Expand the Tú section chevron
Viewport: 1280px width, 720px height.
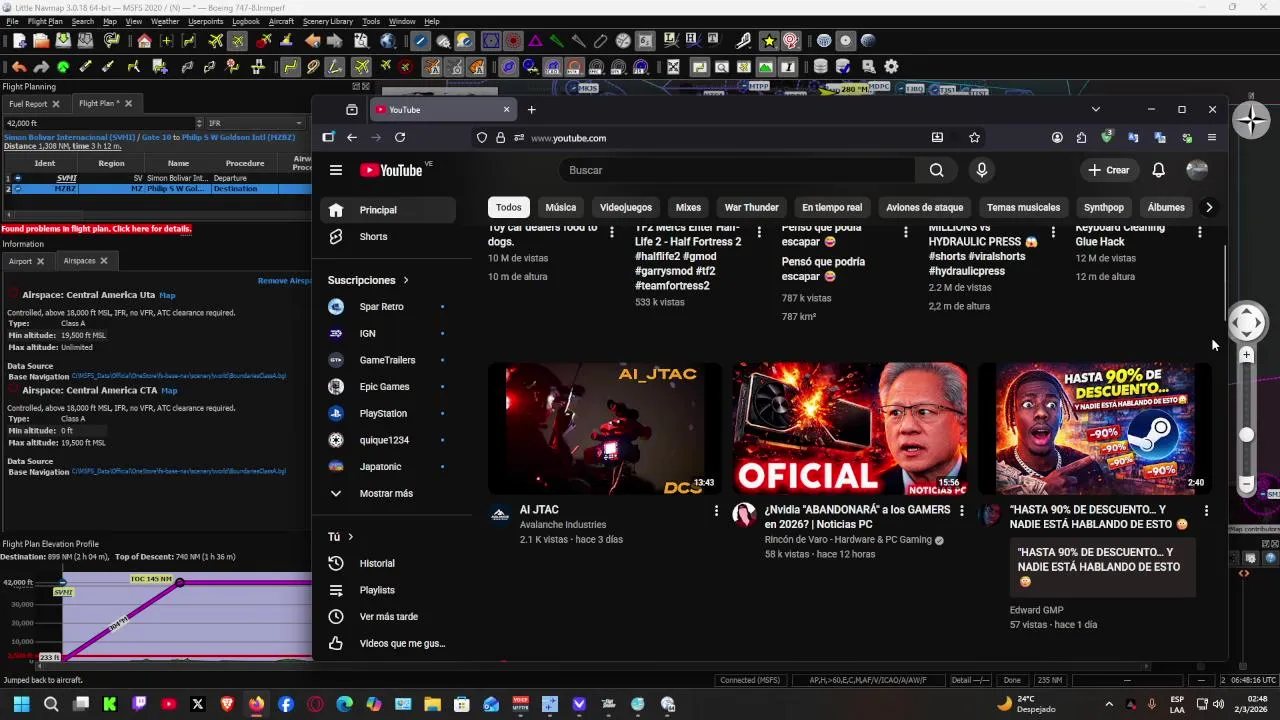(x=350, y=537)
